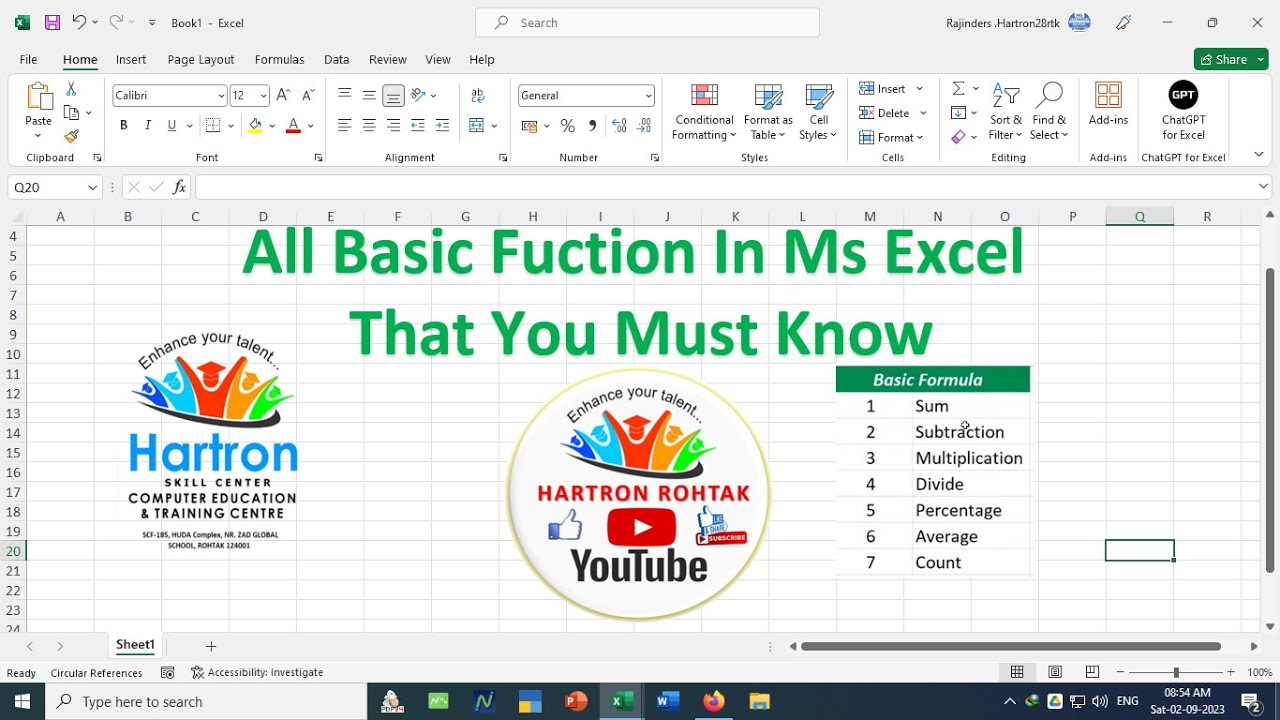Click the Clear eraser icon
The height and width of the screenshot is (720, 1280).
[958, 137]
